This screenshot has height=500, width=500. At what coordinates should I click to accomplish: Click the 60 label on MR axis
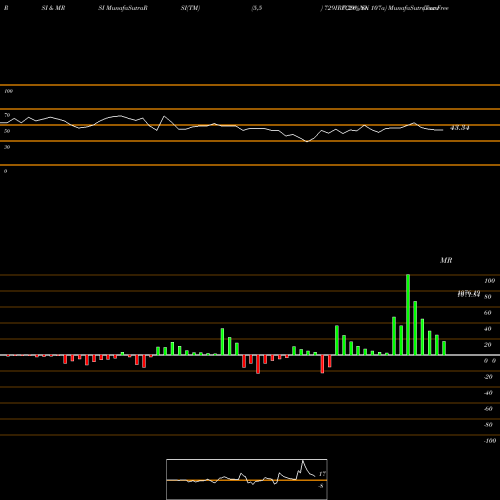click(488, 313)
